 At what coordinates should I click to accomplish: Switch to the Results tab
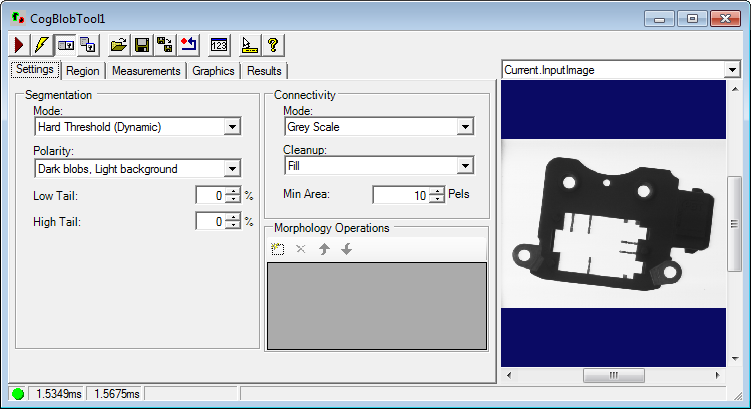coord(264,71)
